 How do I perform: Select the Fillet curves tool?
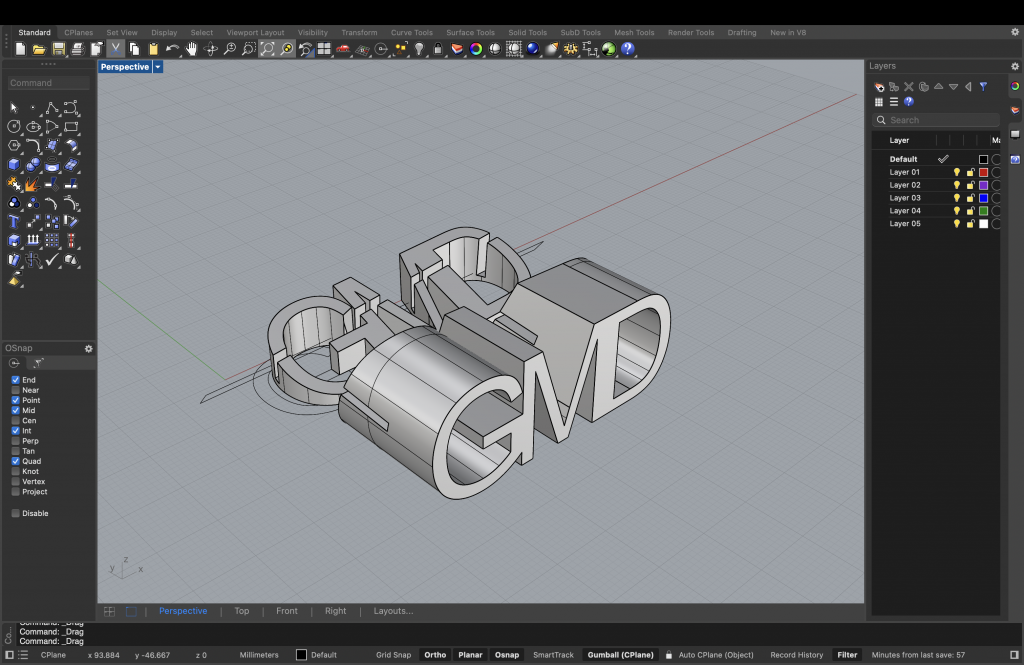[x=33, y=146]
